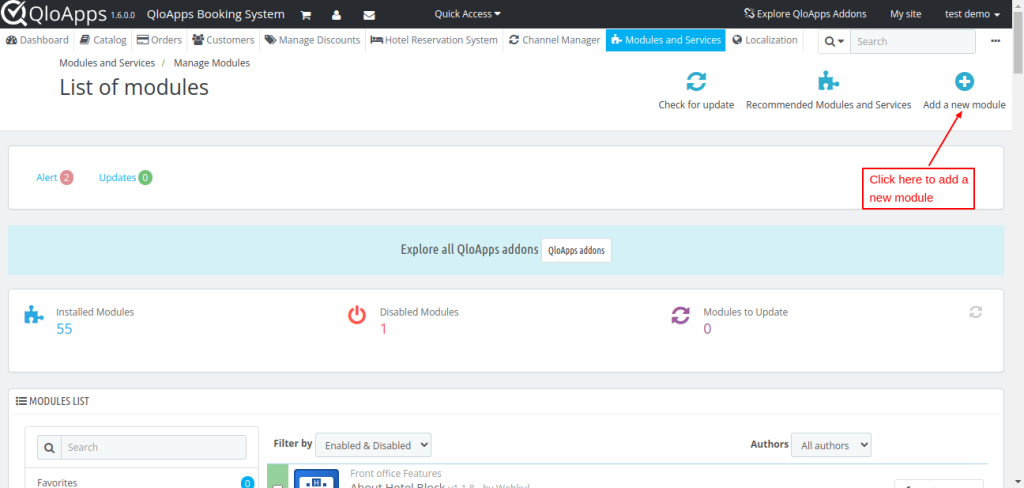Click the modules list Search field
1024x488 pixels.
[x=153, y=447]
